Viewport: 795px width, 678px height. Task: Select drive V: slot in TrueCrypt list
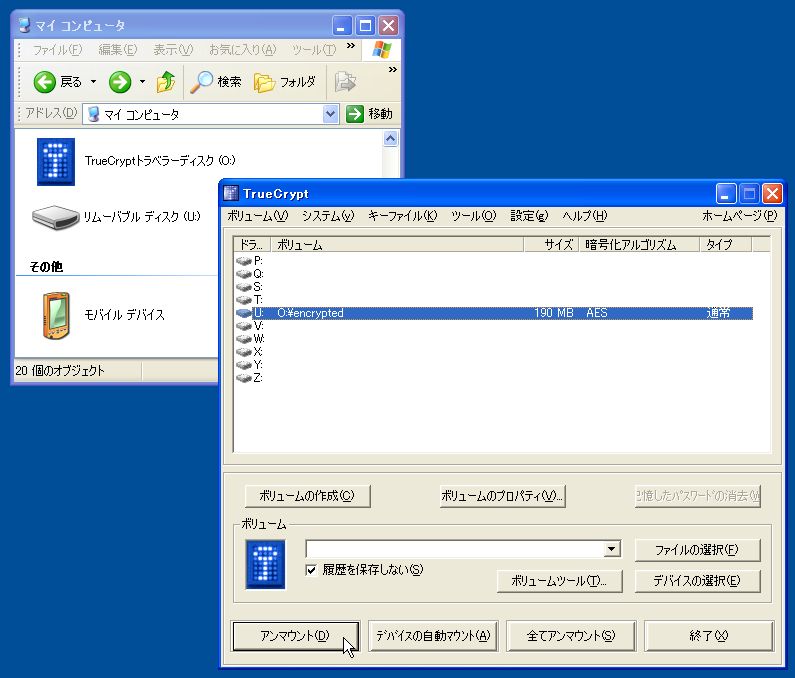tap(249, 326)
